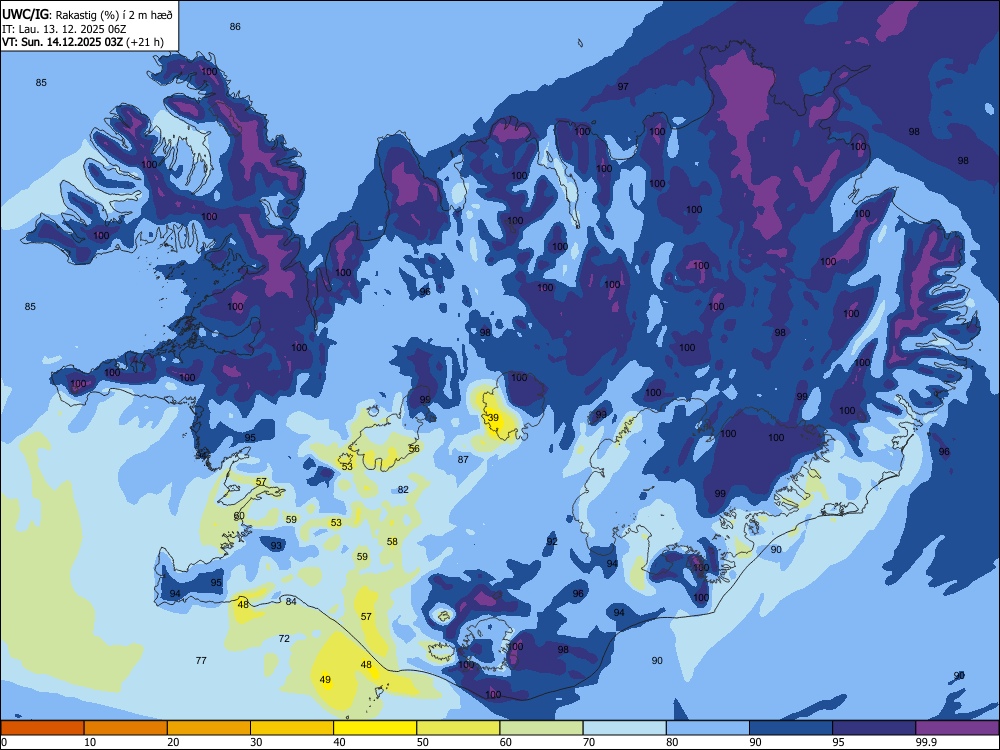Click the pale yellow 50–60 legend swatch
The image size is (1000, 750).
point(458,728)
